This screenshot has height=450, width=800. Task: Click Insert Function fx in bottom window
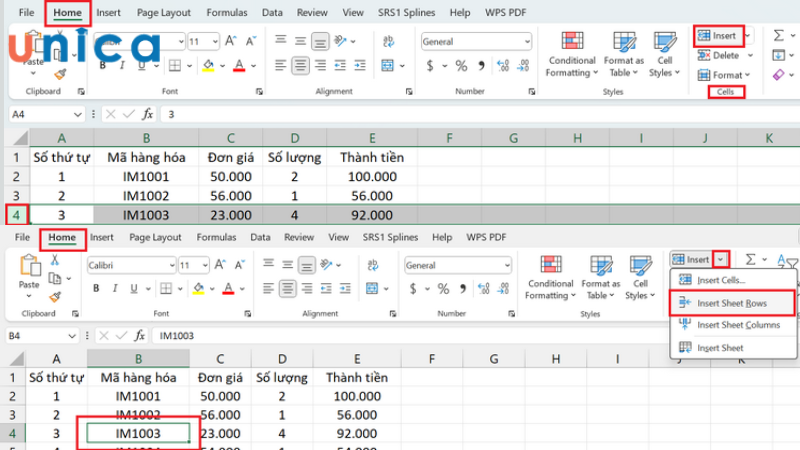(140, 335)
